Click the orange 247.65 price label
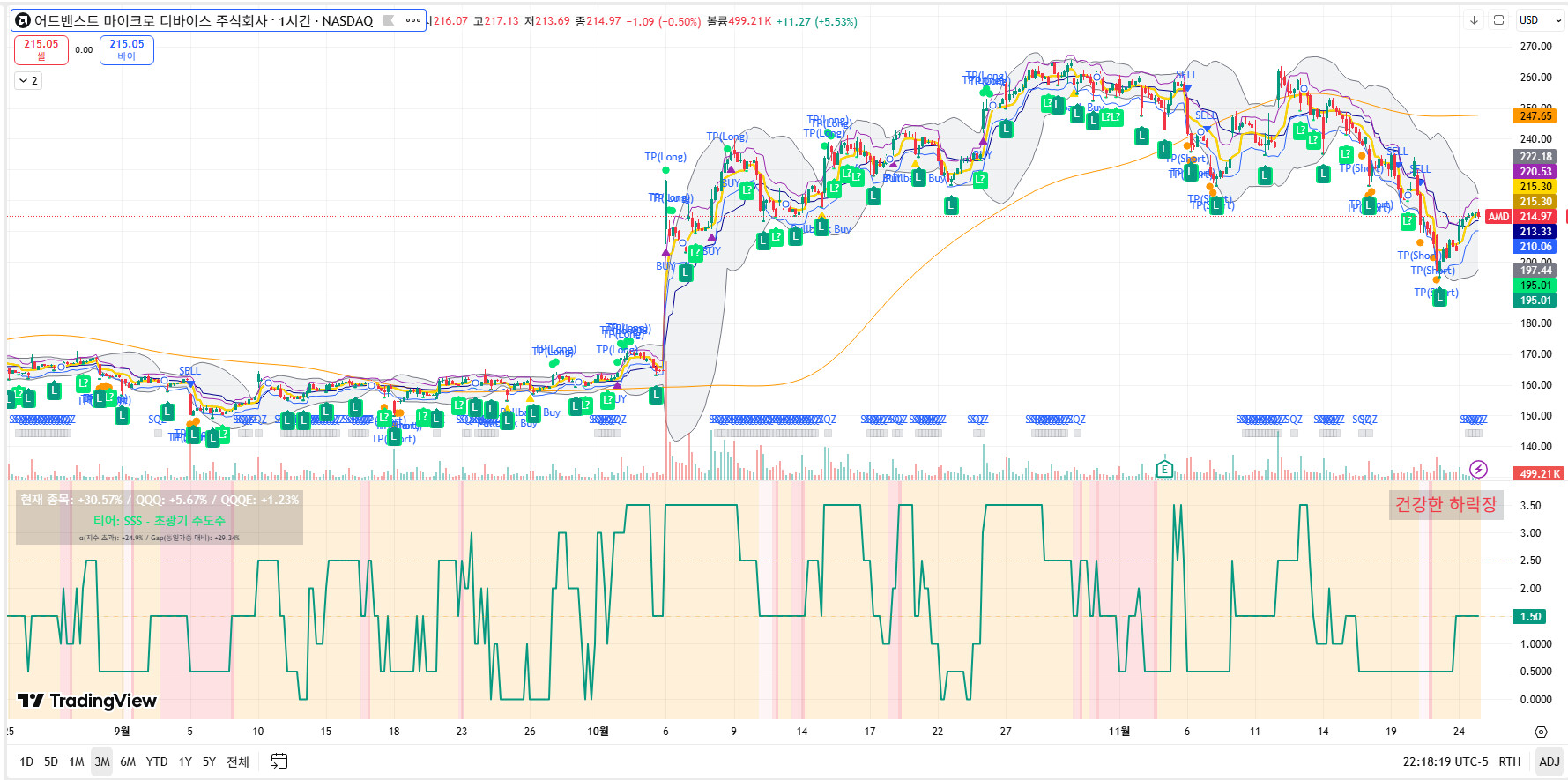The image size is (1568, 780). [1535, 116]
